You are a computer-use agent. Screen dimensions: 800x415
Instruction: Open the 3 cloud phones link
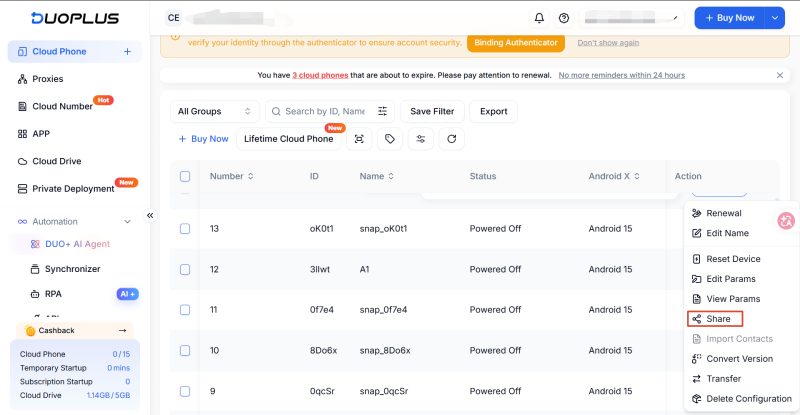(320, 75)
